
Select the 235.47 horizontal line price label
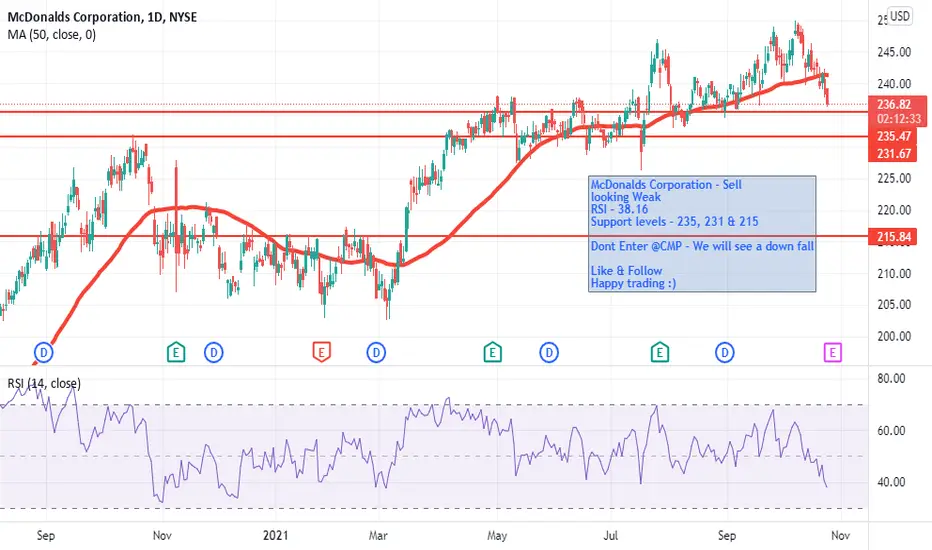click(894, 136)
